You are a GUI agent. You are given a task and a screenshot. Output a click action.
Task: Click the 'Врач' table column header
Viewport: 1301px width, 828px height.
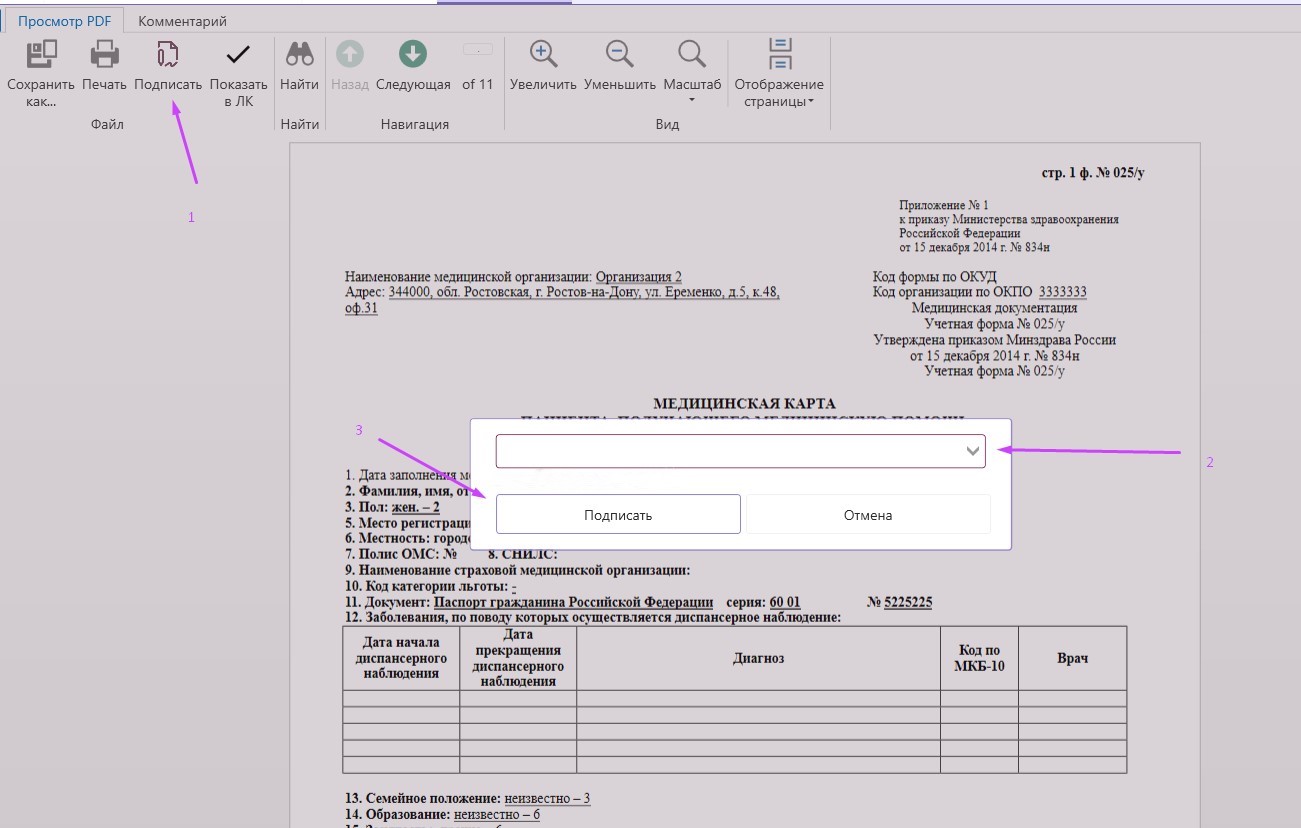[1073, 658]
